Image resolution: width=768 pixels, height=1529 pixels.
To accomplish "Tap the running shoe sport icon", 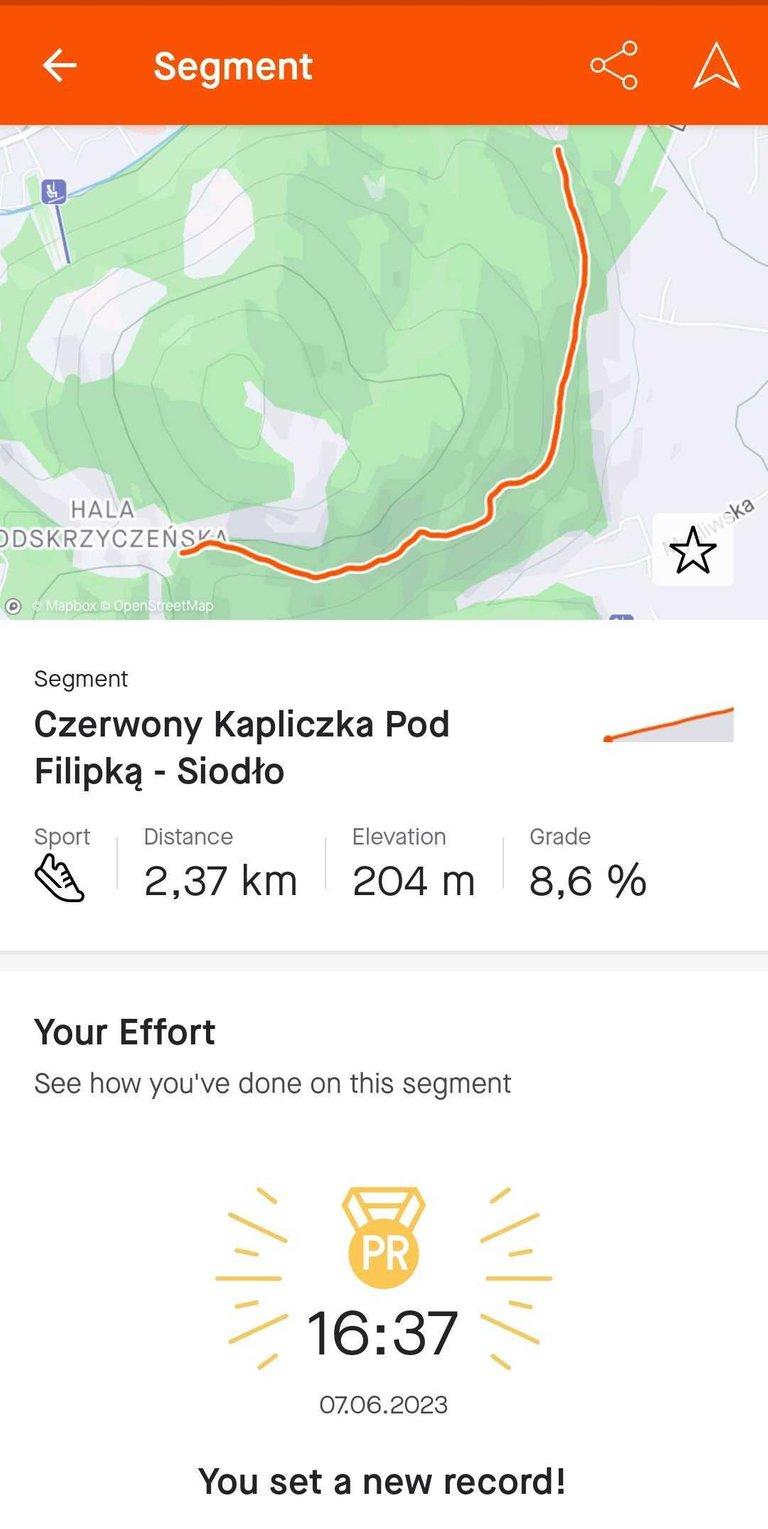I will pos(59,879).
